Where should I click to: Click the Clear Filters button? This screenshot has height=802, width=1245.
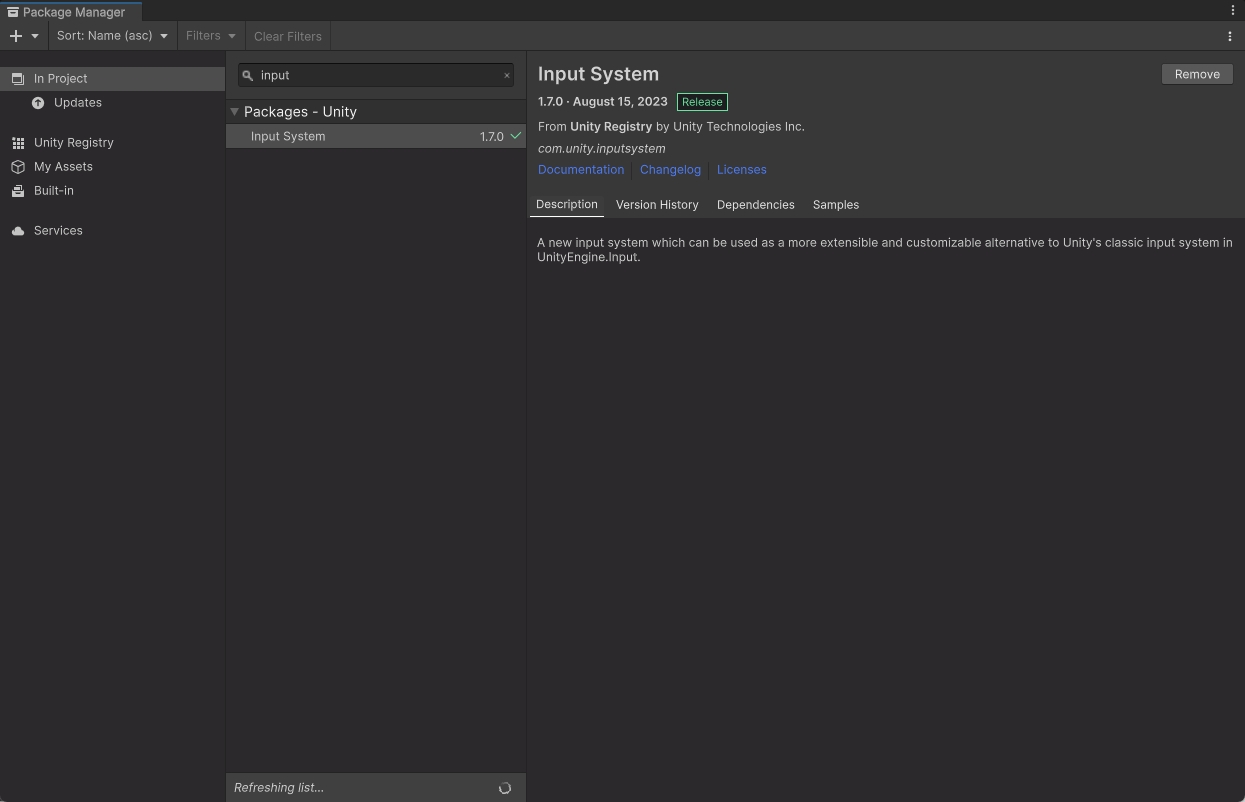coord(288,36)
